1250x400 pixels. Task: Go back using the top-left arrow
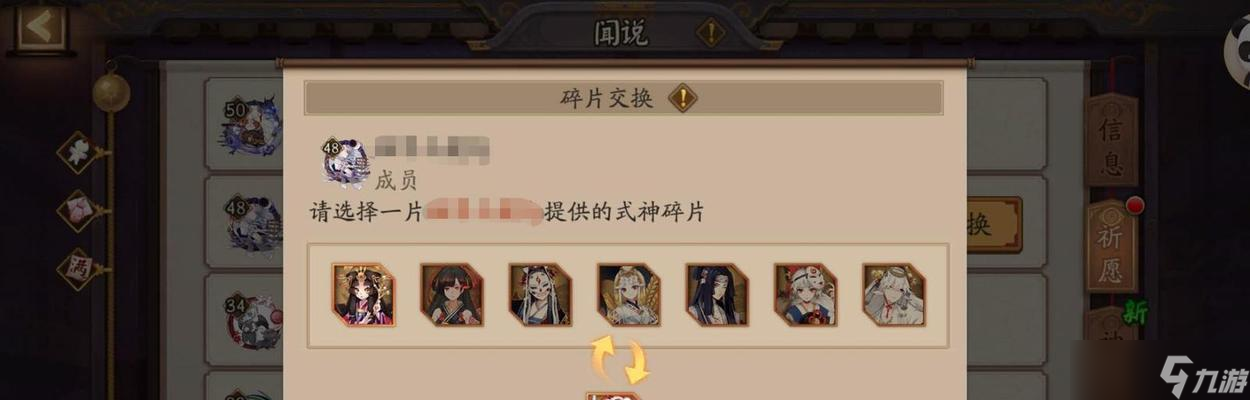click(40, 26)
